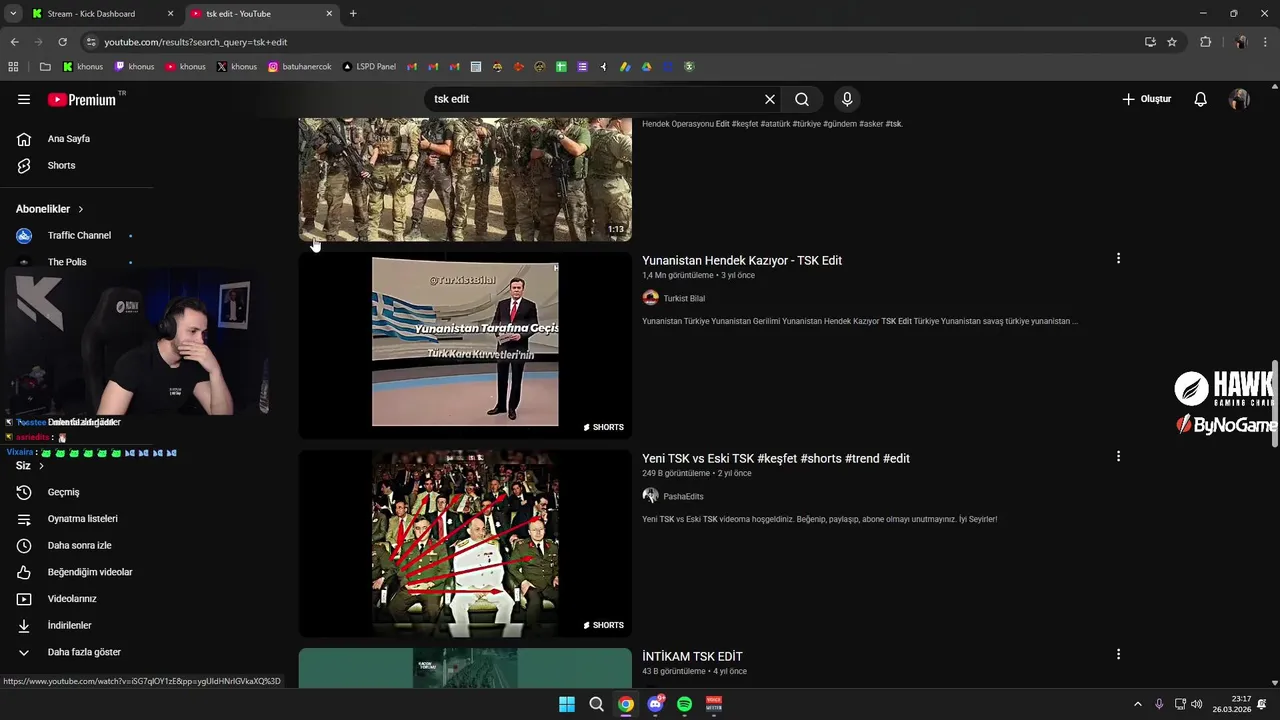1280x720 pixels.
Task: Open the Windows Start menu
Action: point(567,704)
